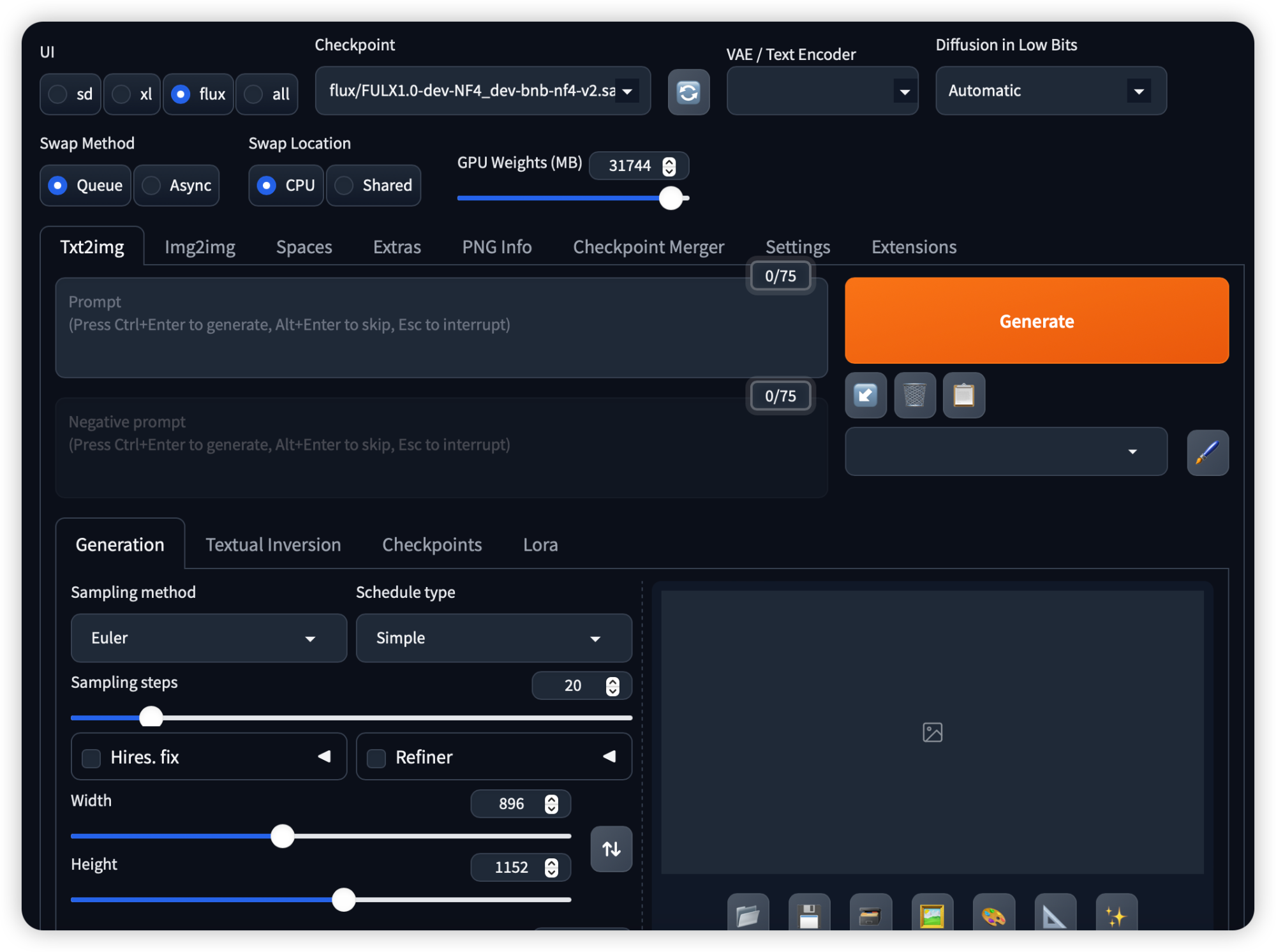The width and height of the screenshot is (1276, 952).
Task: Select the xl UI preset
Action: (132, 94)
